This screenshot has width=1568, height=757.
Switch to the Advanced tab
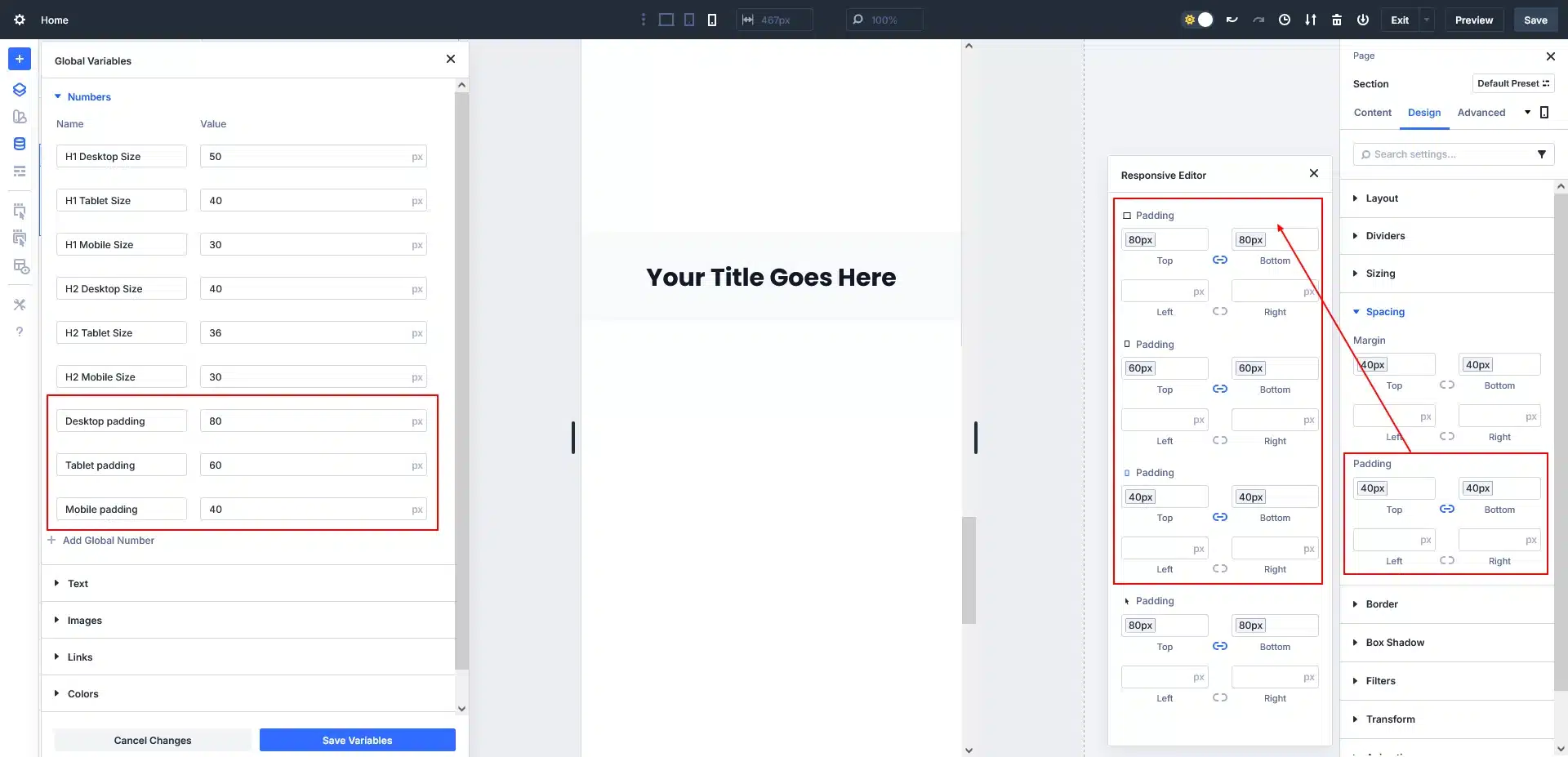1481,113
